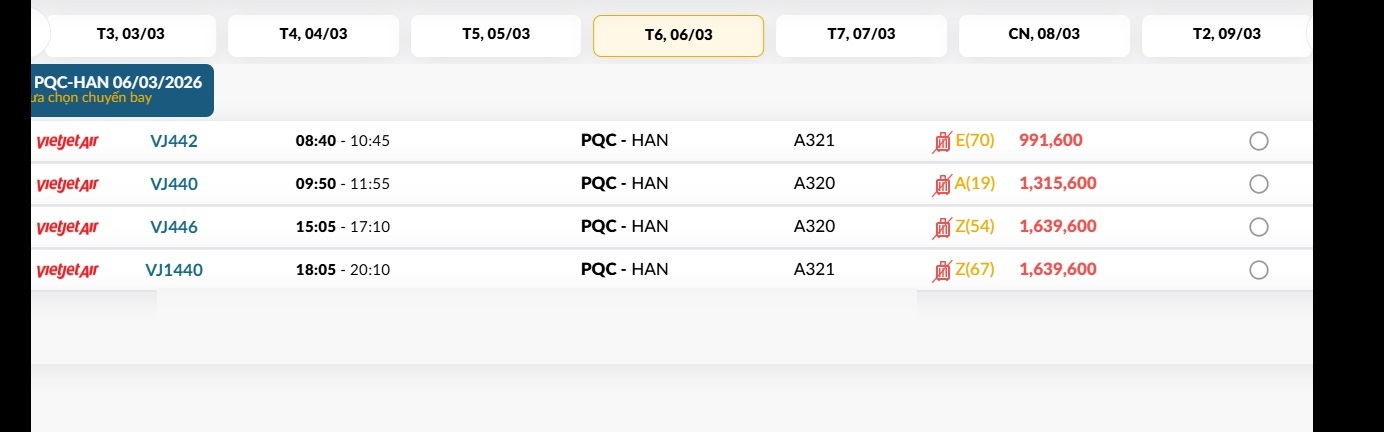Click no-baggage icon on the Z(67) fare
Screen dimensions: 1384x432
[942, 270]
